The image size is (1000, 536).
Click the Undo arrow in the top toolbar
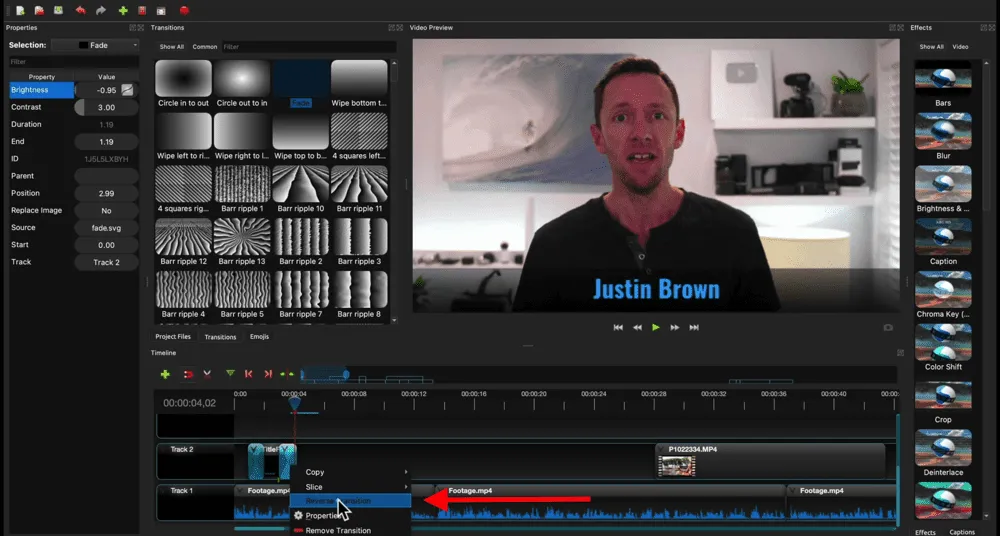pyautogui.click(x=81, y=10)
